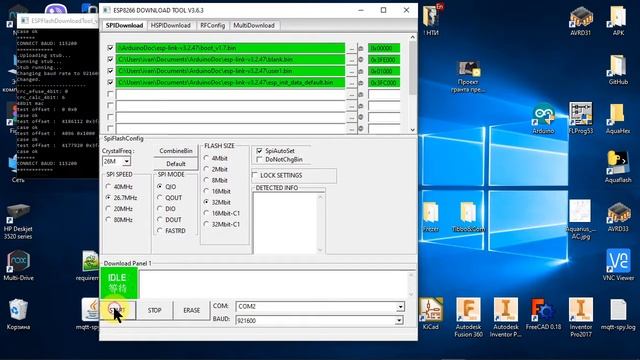Switch to the SPIDownload tab

click(x=124, y=25)
